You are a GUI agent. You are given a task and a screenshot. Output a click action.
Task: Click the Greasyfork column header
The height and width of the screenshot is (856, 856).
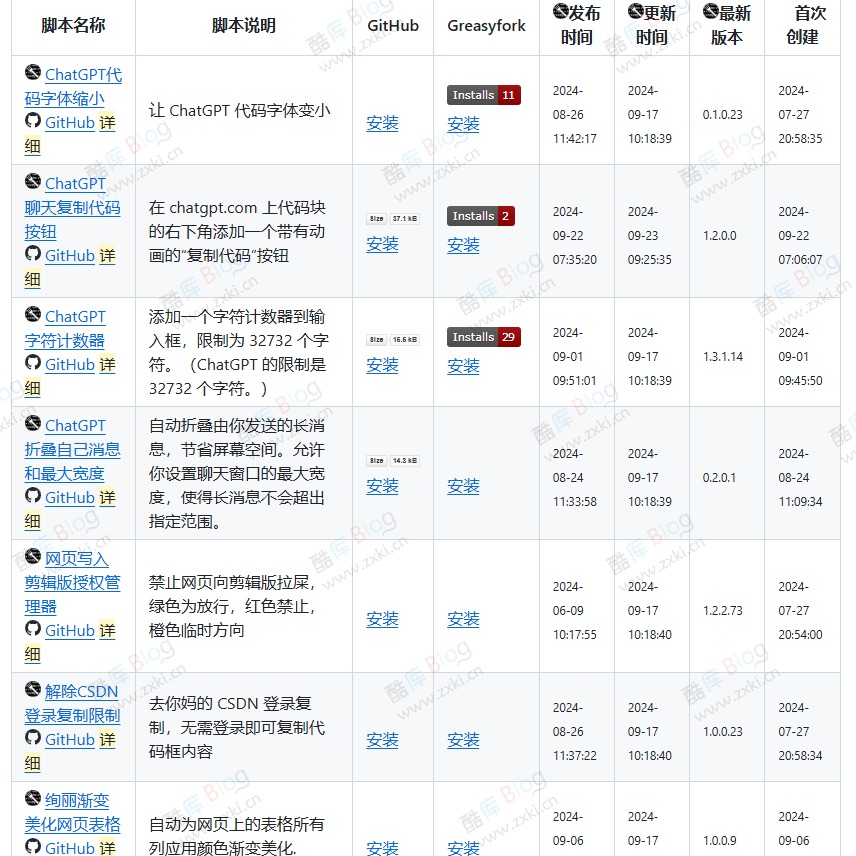pos(486,26)
